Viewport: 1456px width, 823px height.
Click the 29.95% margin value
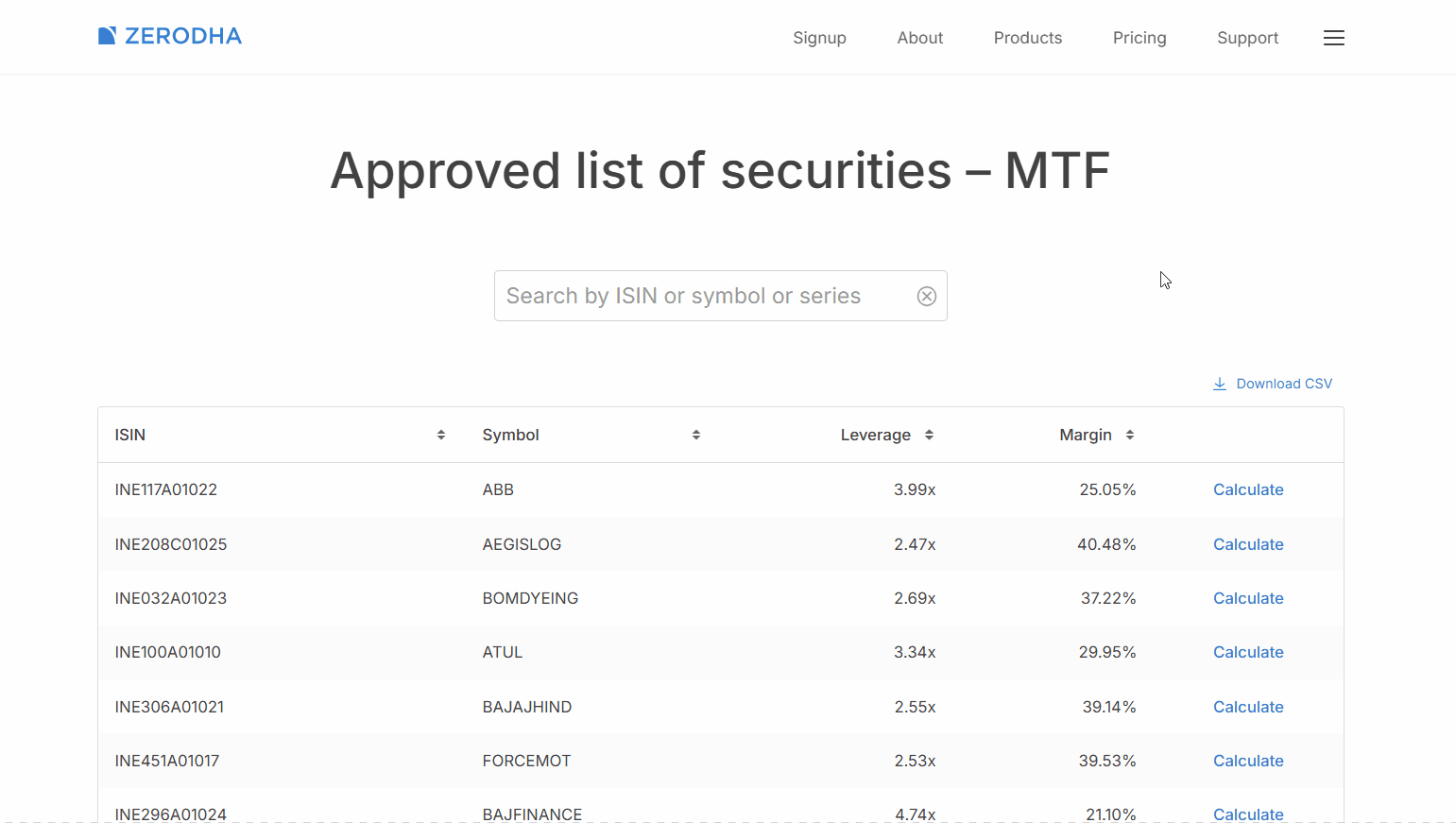point(1107,652)
